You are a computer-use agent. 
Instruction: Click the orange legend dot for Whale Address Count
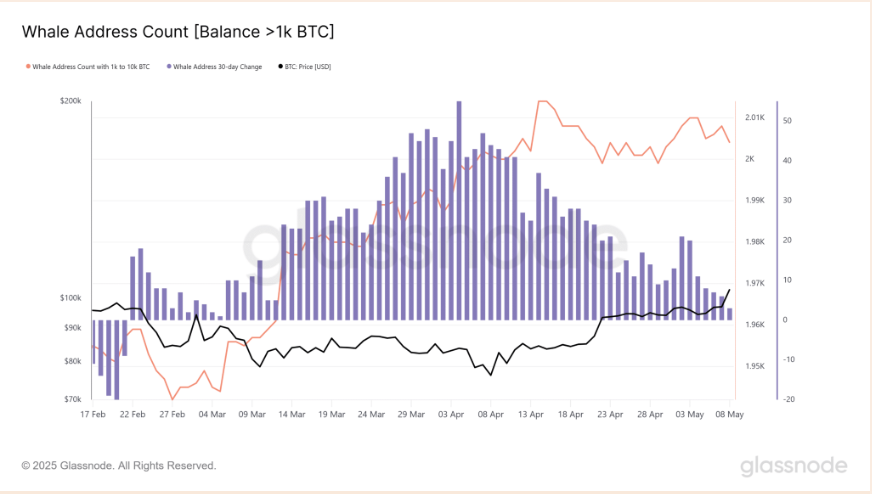point(27,67)
